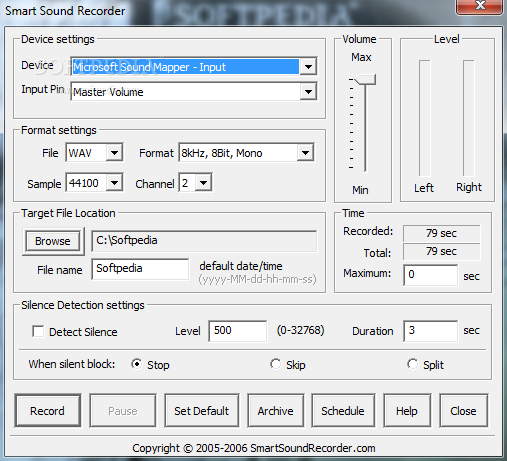The height and width of the screenshot is (461, 507).
Task: Click the silence Level input field
Action: point(238,331)
